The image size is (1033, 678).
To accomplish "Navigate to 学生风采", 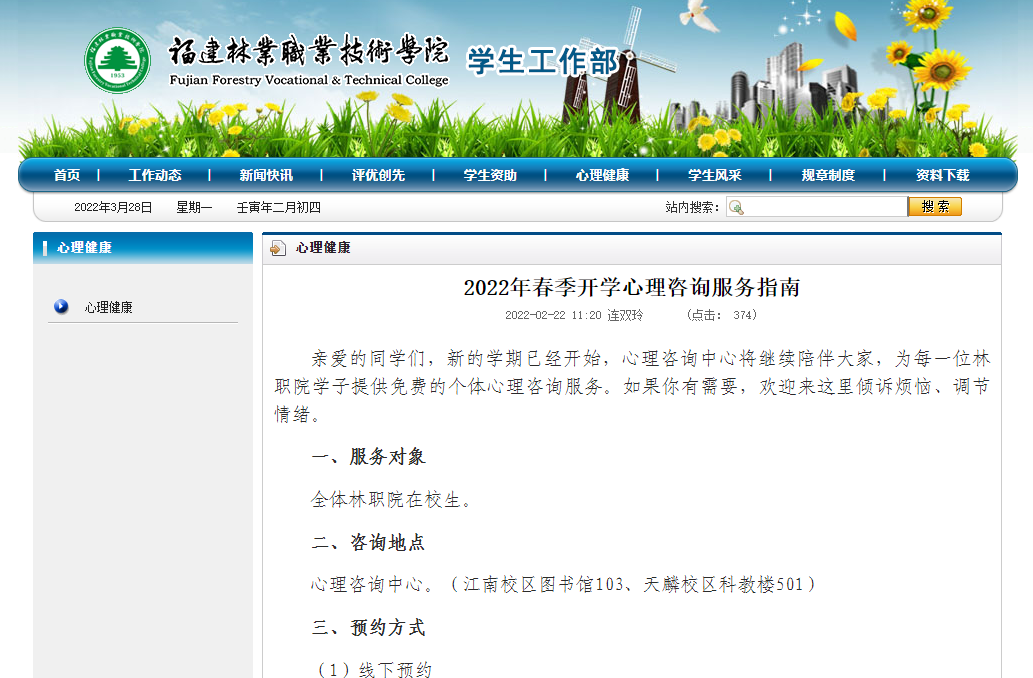I will coord(714,175).
